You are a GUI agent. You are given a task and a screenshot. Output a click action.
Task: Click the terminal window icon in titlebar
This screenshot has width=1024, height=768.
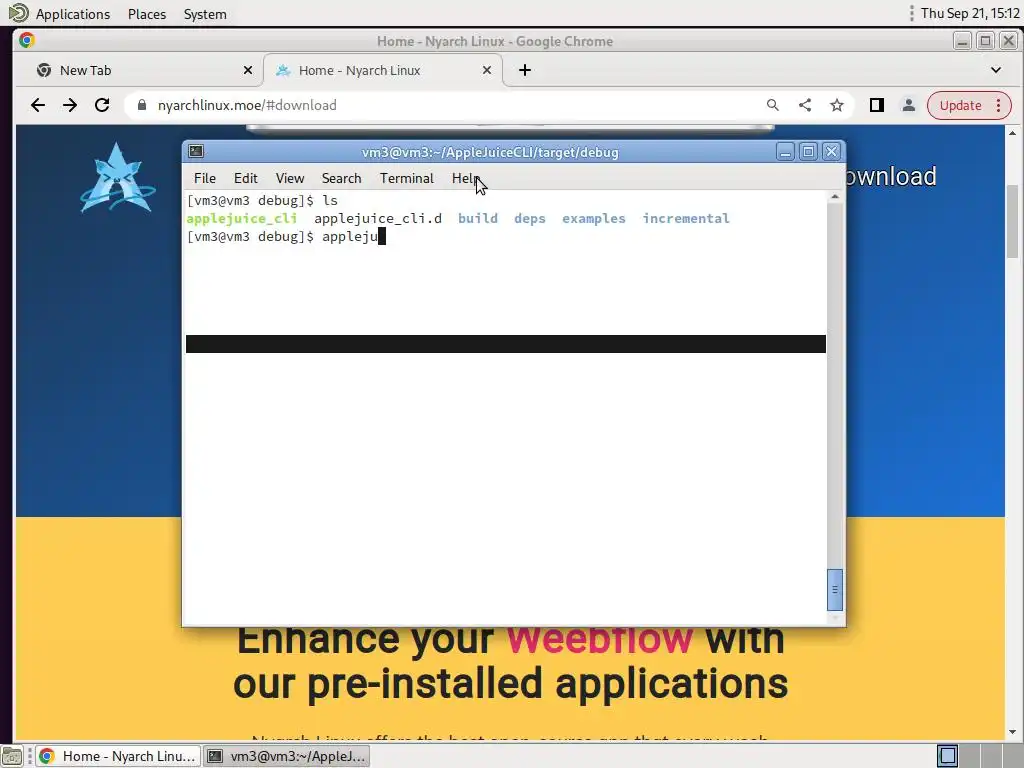tap(196, 152)
